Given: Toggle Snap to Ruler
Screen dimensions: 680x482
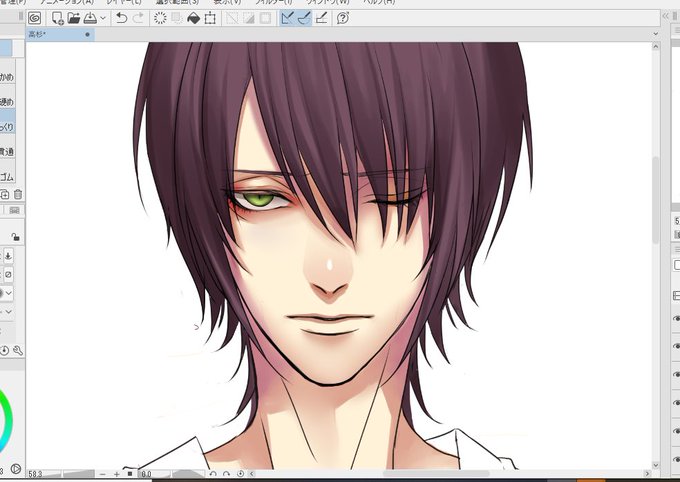Looking at the screenshot, I should pos(287,18).
